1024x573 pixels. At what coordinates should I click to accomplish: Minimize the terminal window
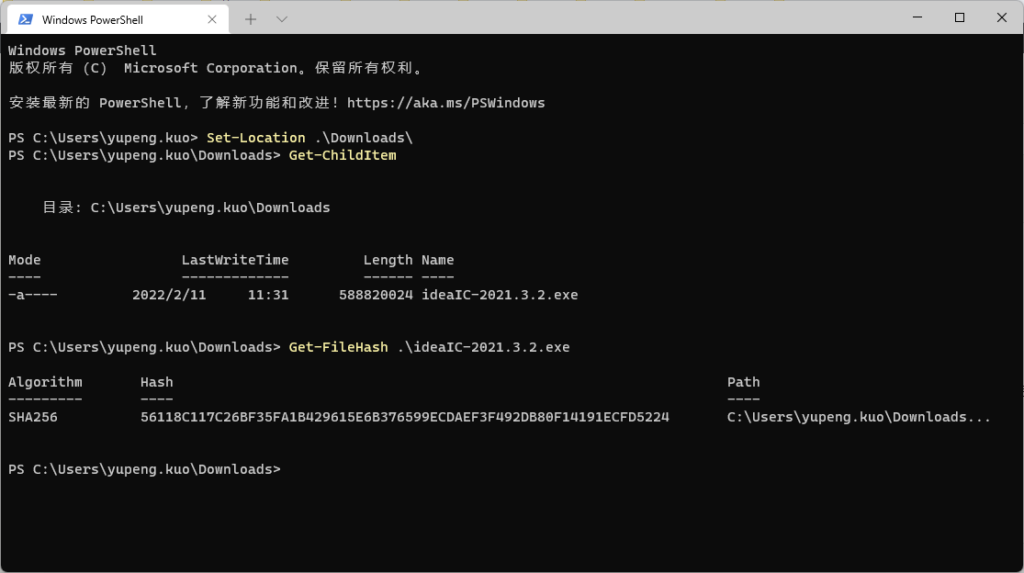coord(918,18)
